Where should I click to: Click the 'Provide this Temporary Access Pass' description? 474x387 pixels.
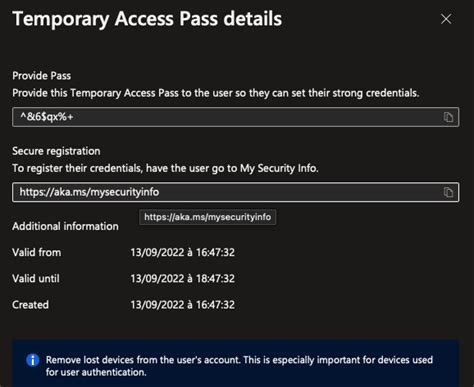(x=216, y=93)
